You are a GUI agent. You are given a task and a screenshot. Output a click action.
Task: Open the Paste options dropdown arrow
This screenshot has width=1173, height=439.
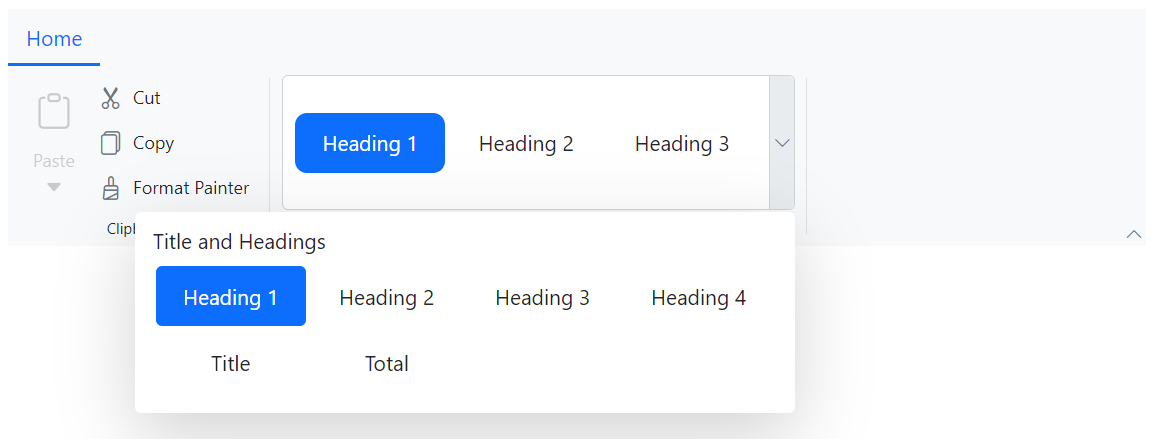pyautogui.click(x=54, y=187)
